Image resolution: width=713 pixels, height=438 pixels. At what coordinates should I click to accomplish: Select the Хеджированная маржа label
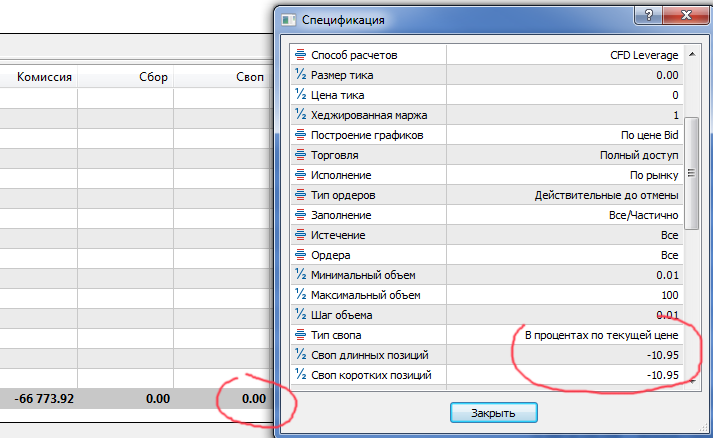369,115
